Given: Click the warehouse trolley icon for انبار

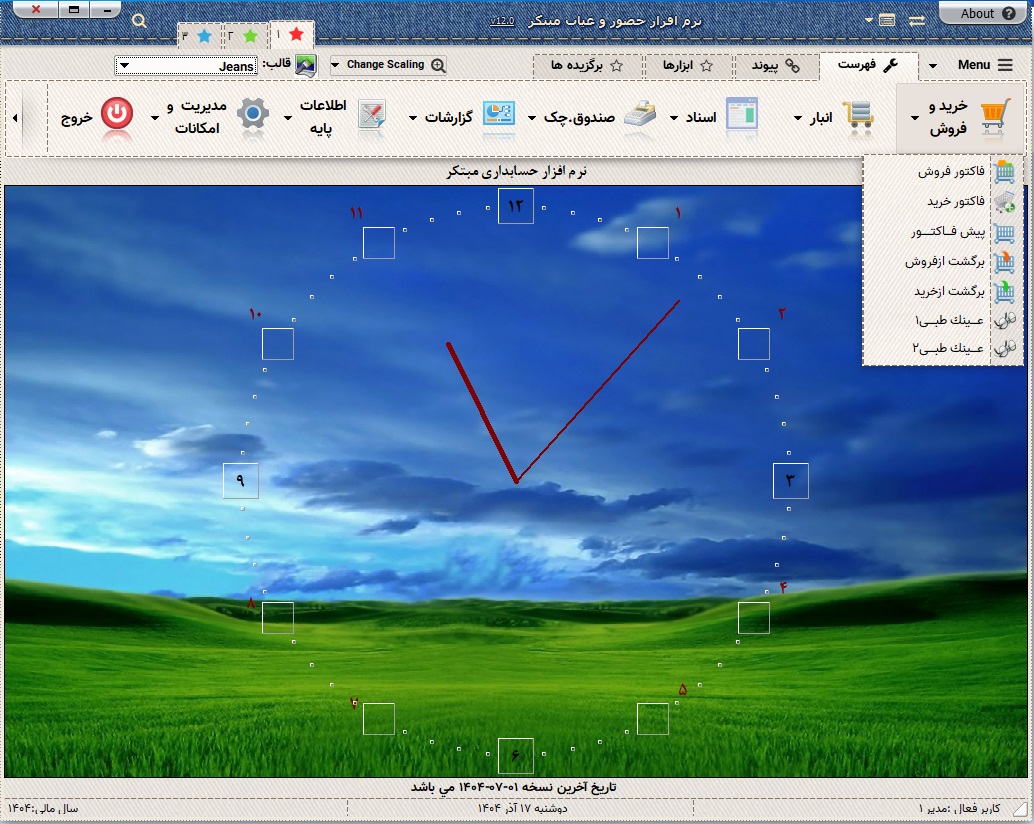Looking at the screenshot, I should [x=857, y=116].
